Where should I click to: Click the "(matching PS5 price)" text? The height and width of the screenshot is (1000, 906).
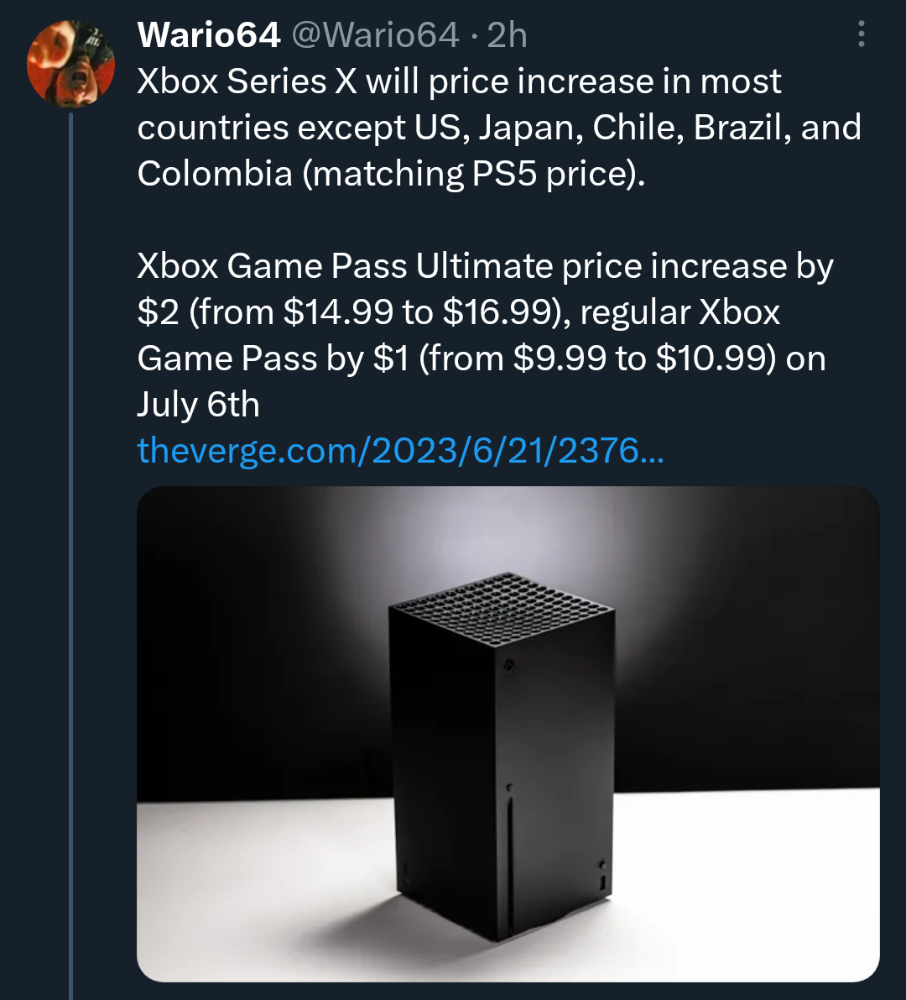coord(474,173)
